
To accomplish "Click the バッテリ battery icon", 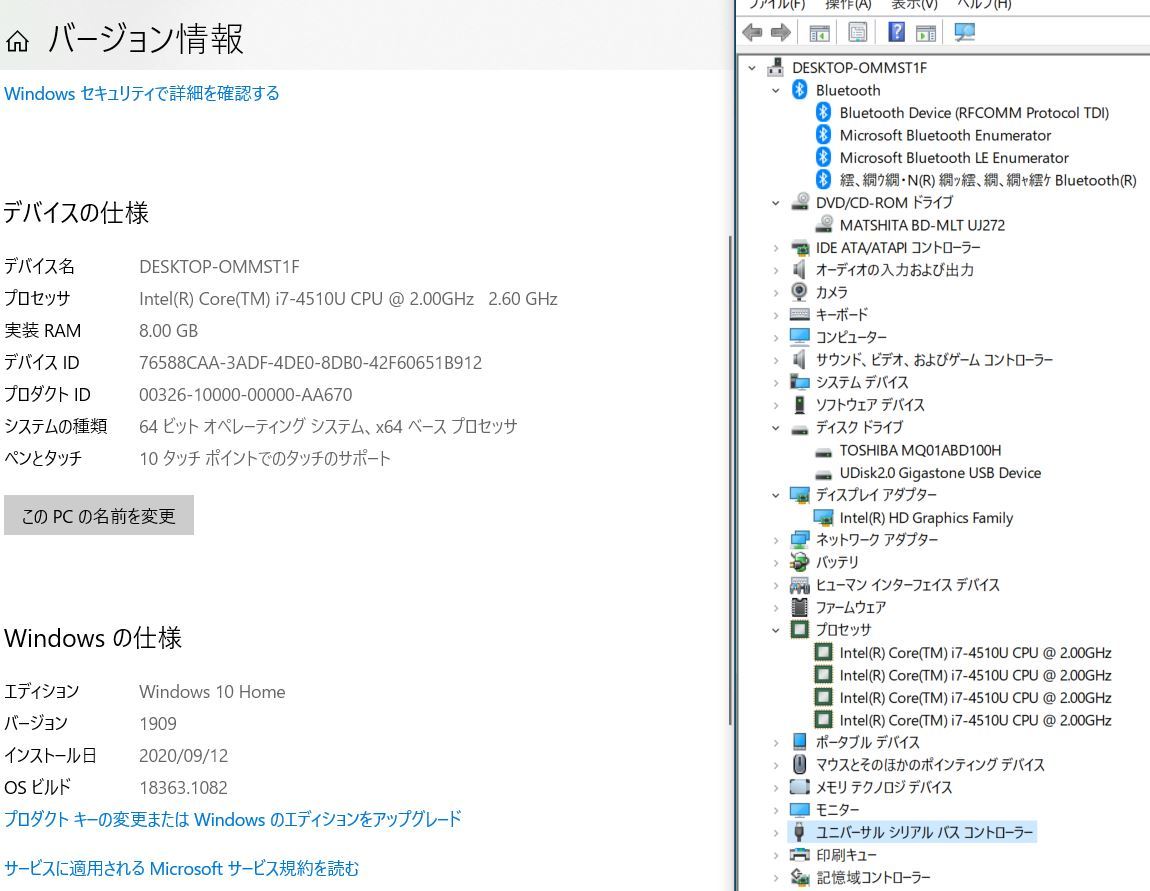I will point(799,562).
